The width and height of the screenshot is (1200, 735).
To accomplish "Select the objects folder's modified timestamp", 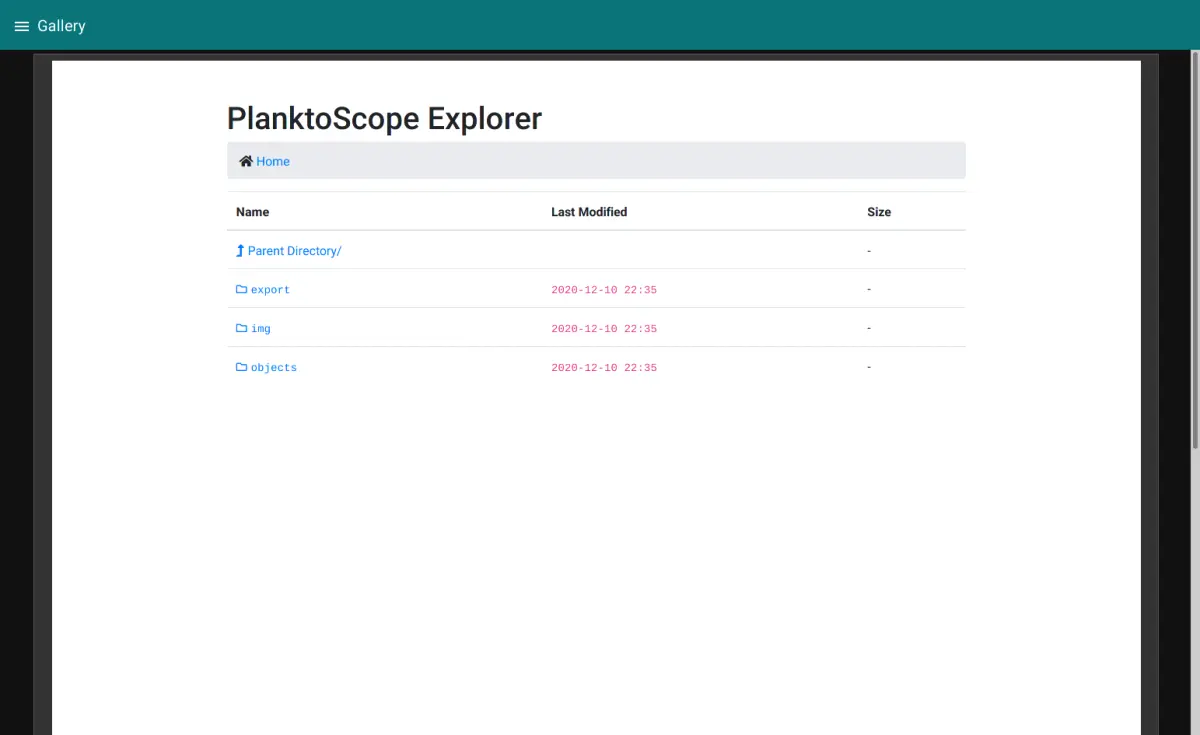I will tap(604, 368).
